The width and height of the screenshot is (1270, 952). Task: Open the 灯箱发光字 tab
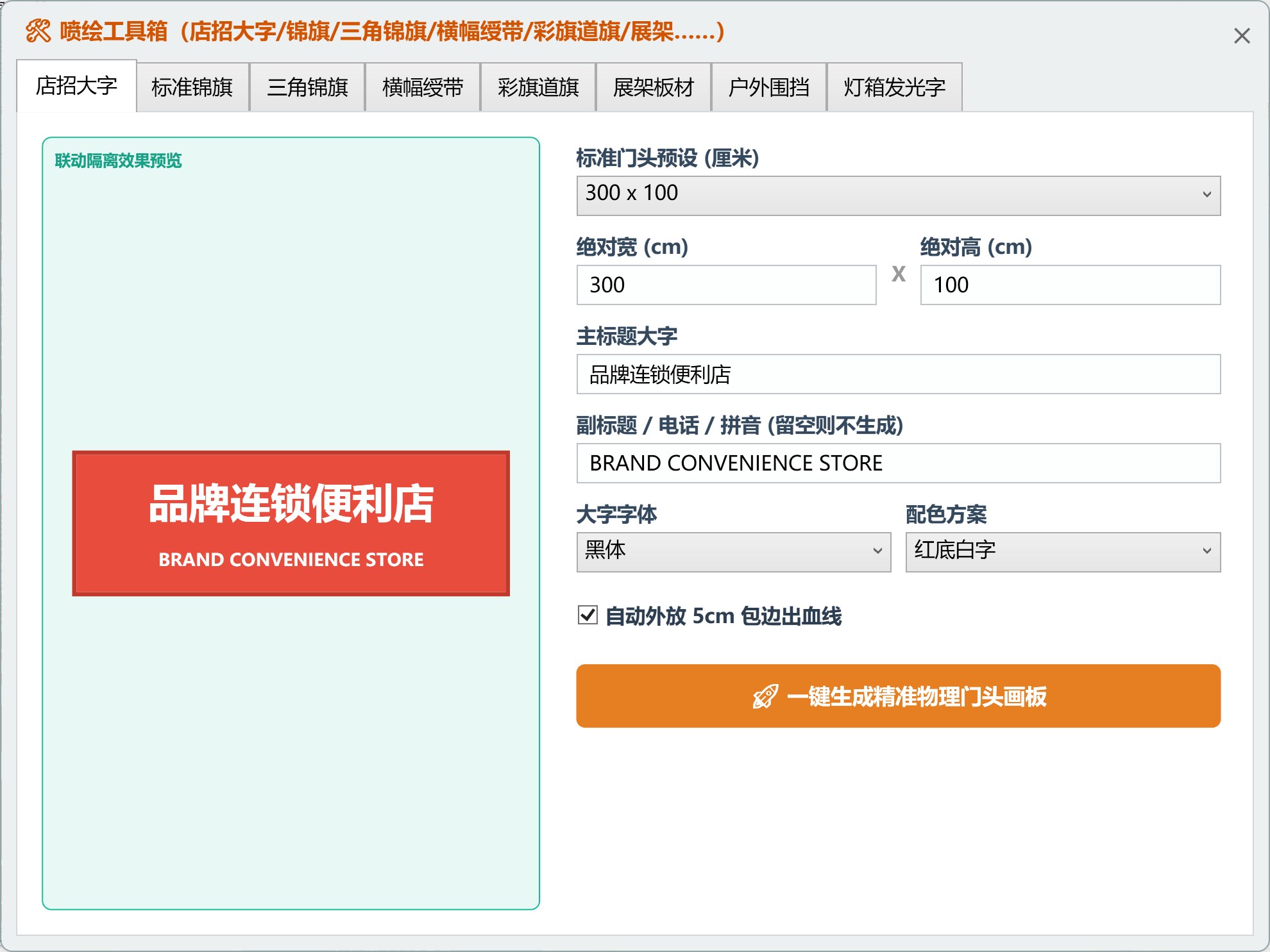coord(895,87)
